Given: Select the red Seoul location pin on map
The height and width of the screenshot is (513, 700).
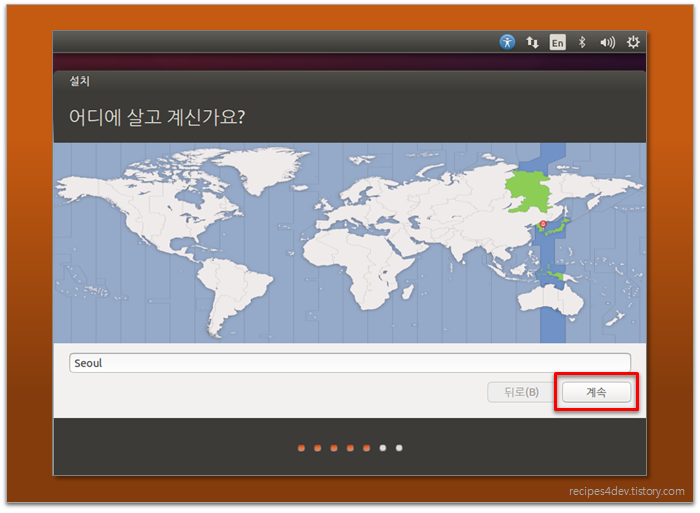Looking at the screenshot, I should coord(543,224).
